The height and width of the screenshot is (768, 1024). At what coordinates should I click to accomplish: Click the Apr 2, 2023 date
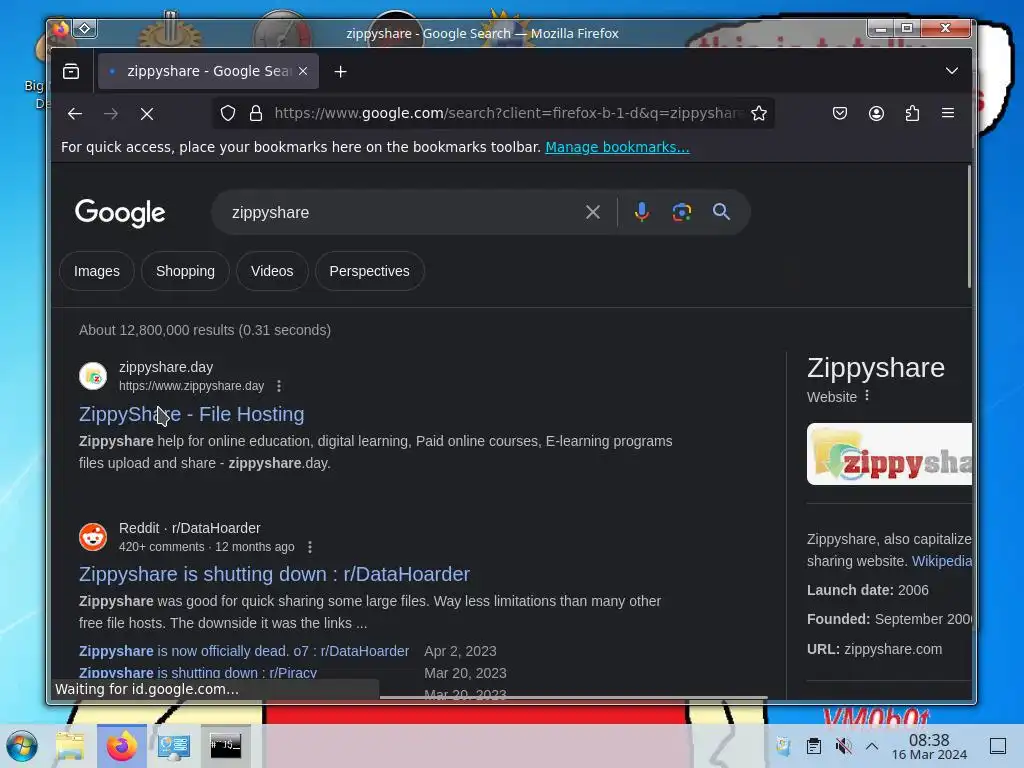(460, 651)
